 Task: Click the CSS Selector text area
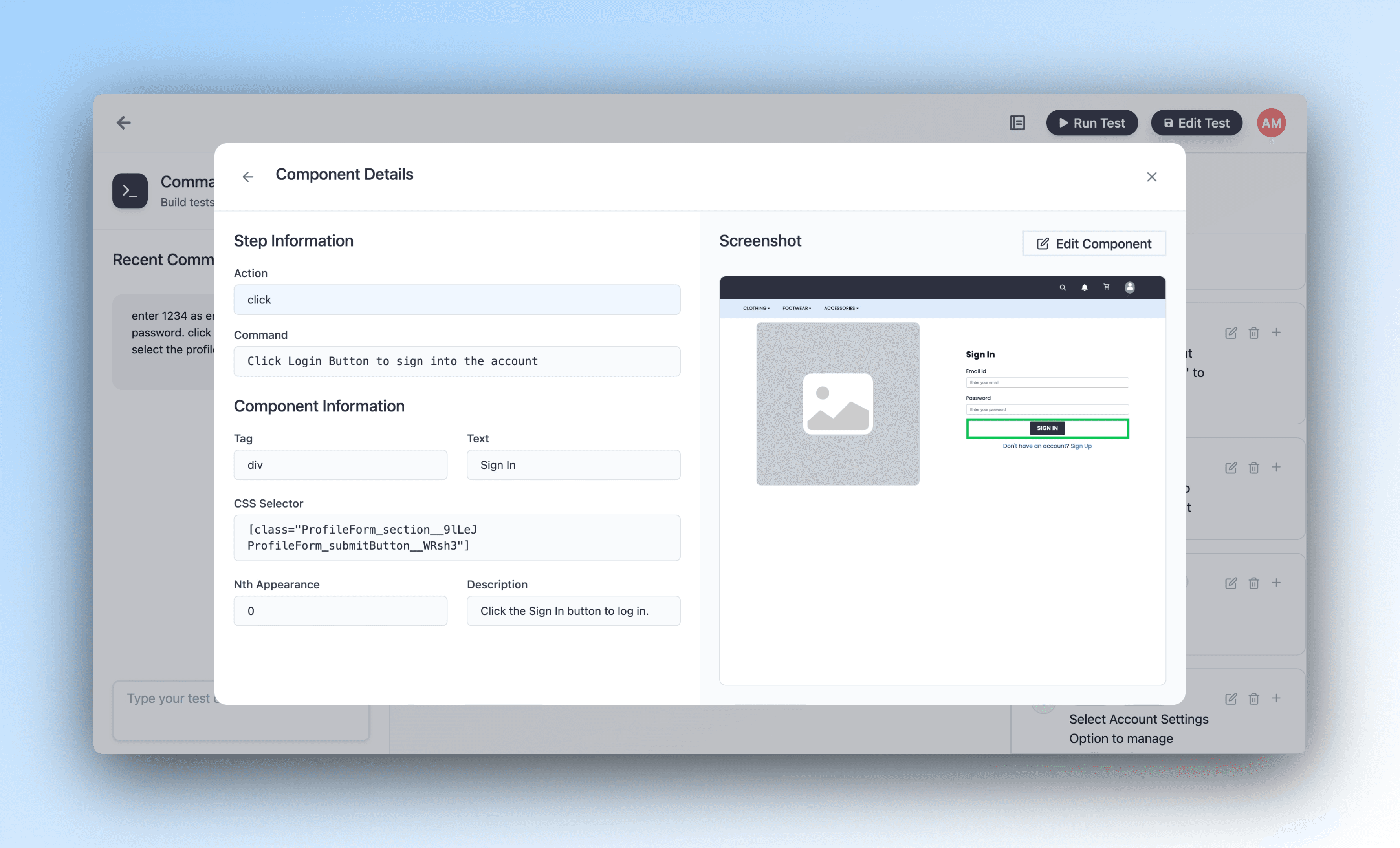(x=457, y=537)
